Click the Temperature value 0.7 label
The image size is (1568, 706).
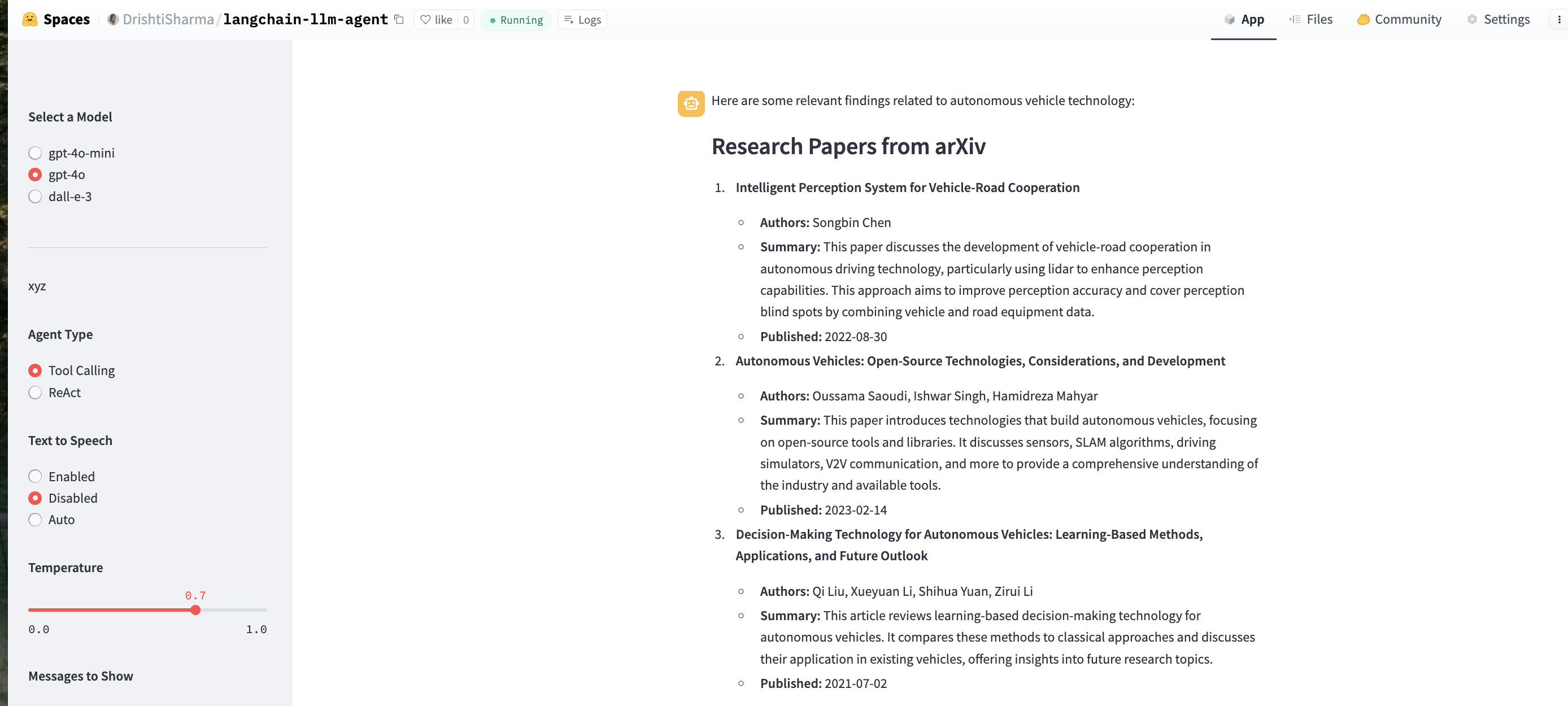(x=195, y=595)
